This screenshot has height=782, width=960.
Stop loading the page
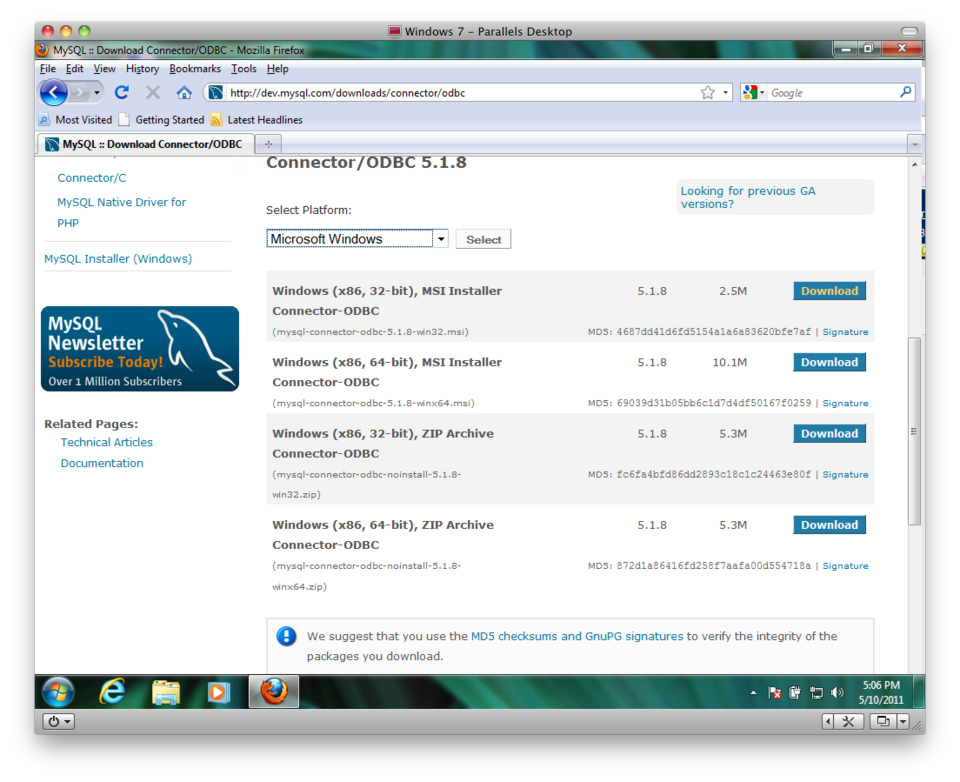152,92
